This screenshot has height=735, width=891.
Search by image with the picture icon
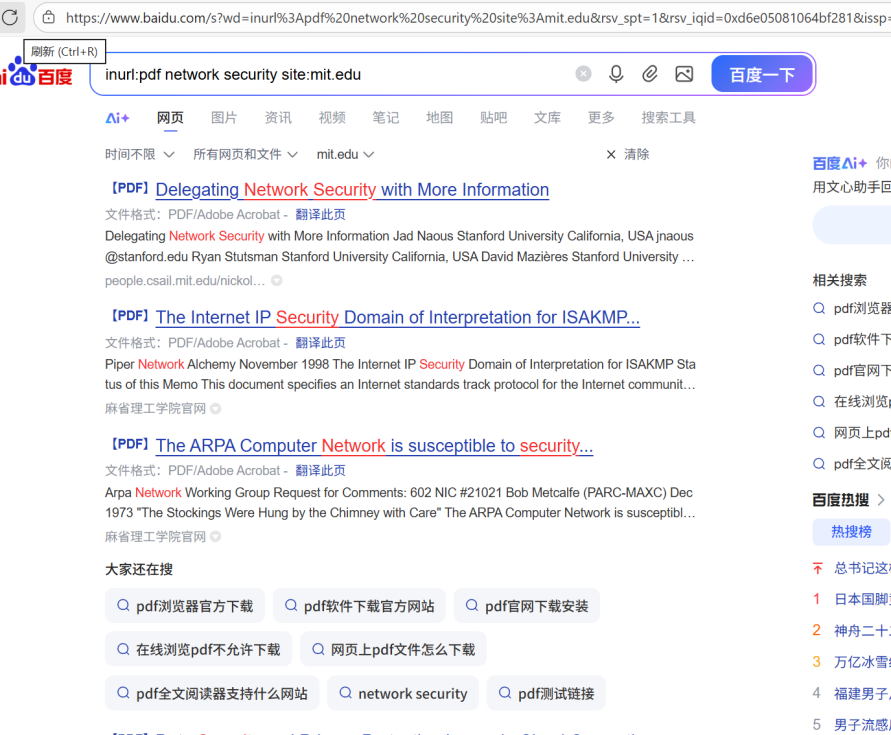click(x=684, y=74)
